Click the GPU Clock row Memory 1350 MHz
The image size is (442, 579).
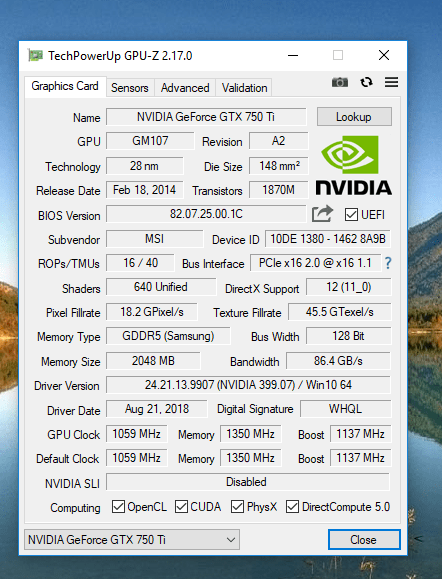click(251, 434)
